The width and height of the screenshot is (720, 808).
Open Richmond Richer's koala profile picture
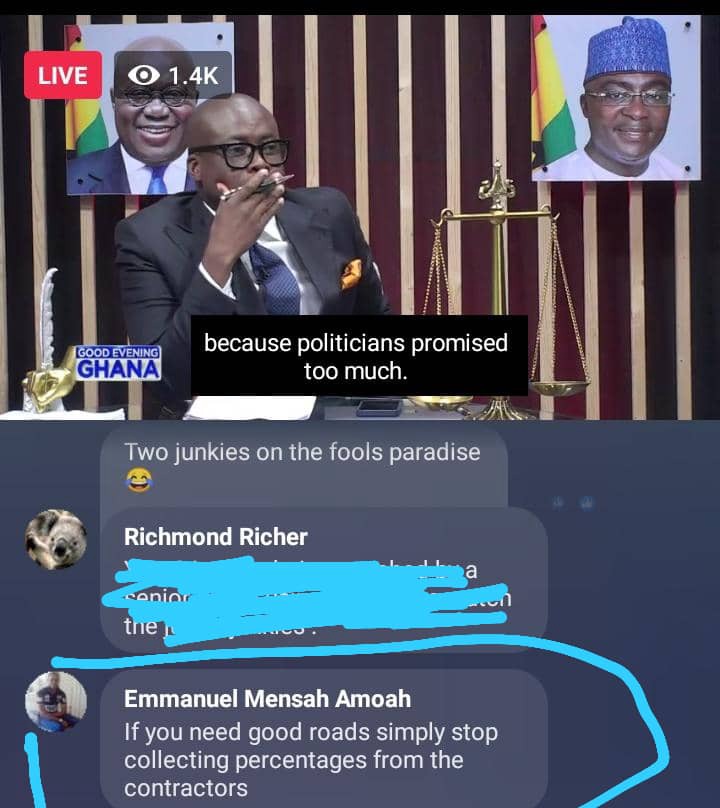56,539
